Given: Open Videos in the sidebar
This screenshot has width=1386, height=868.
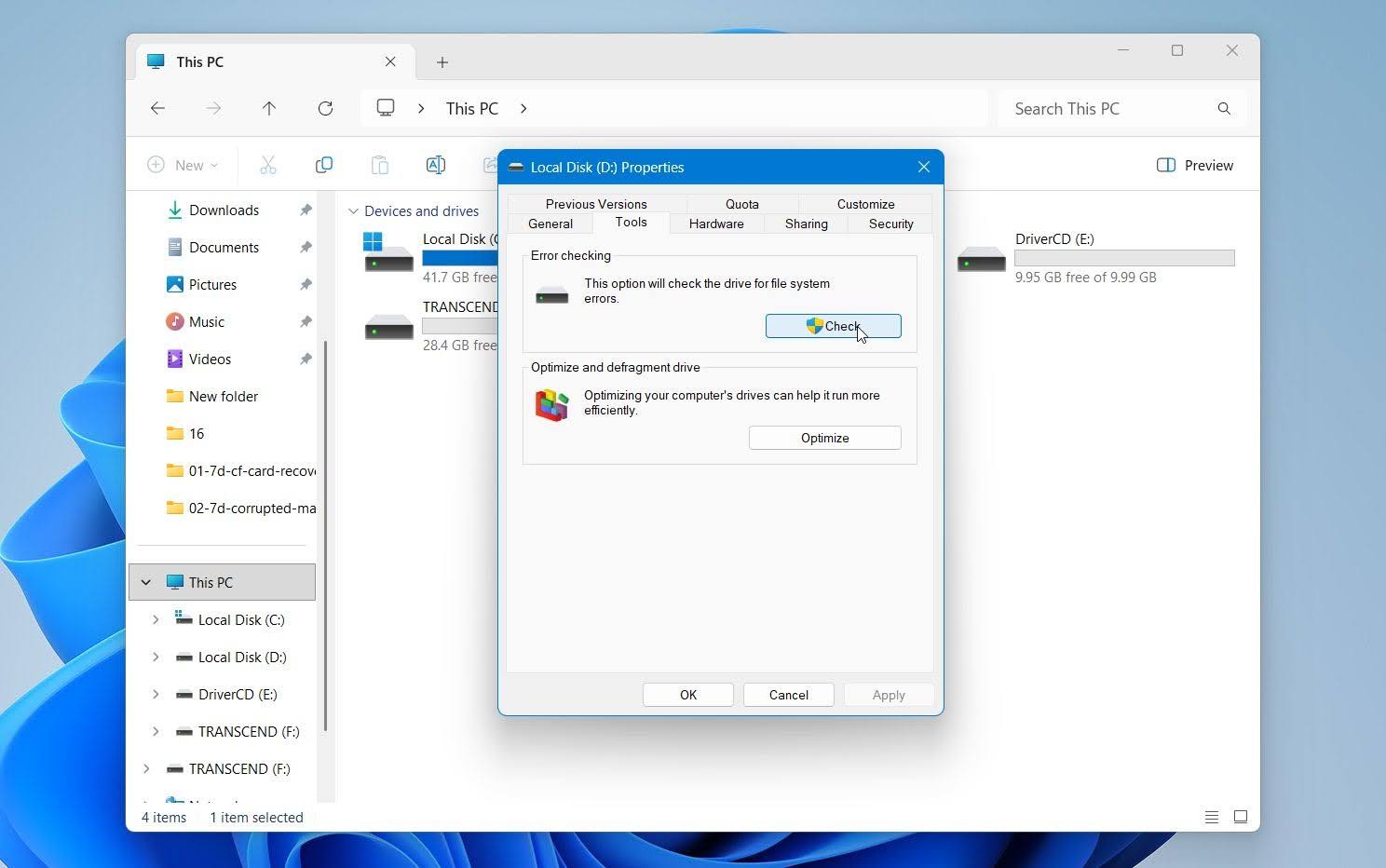Looking at the screenshot, I should [210, 359].
